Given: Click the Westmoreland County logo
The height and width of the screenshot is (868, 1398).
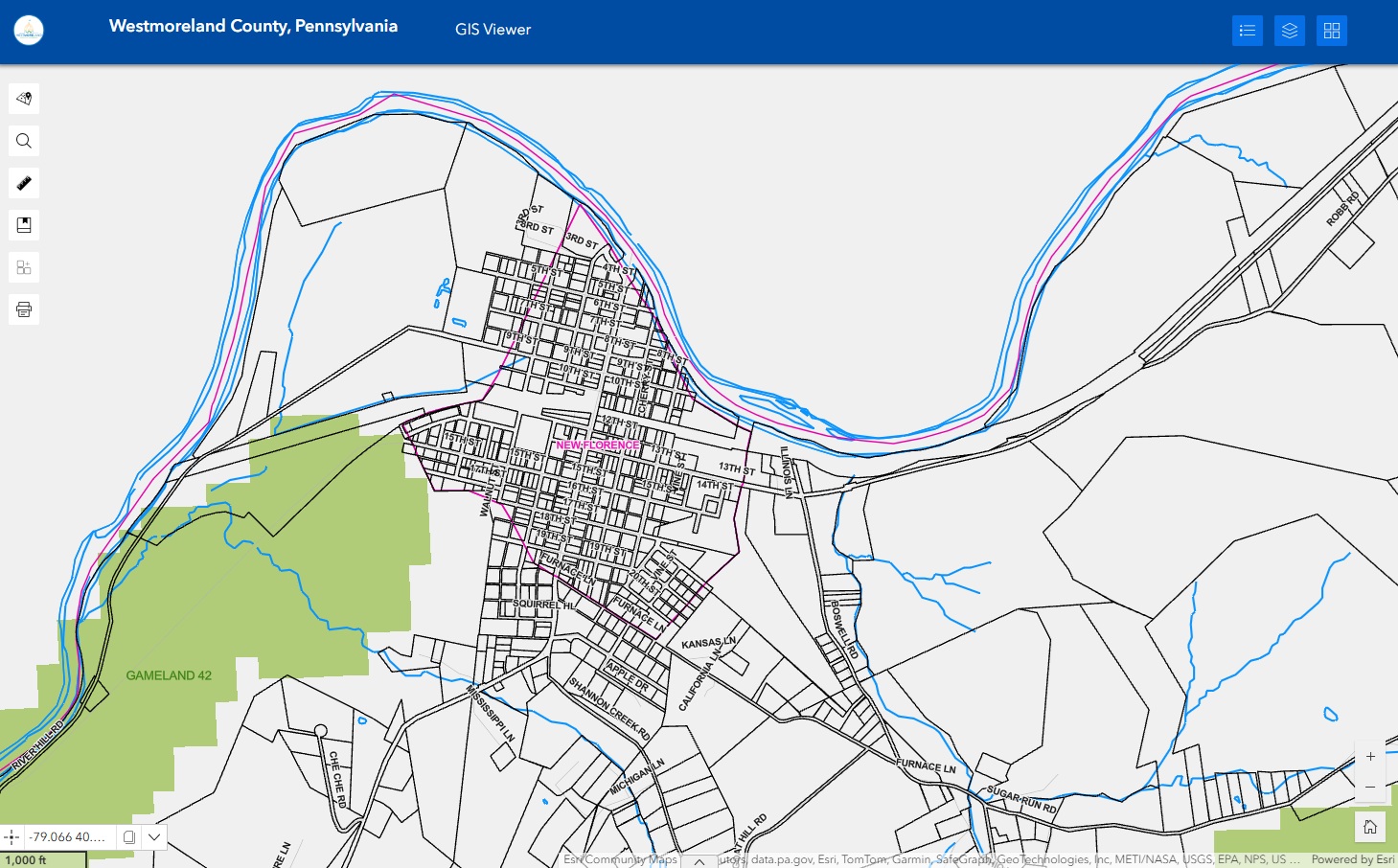Looking at the screenshot, I should point(29,30).
